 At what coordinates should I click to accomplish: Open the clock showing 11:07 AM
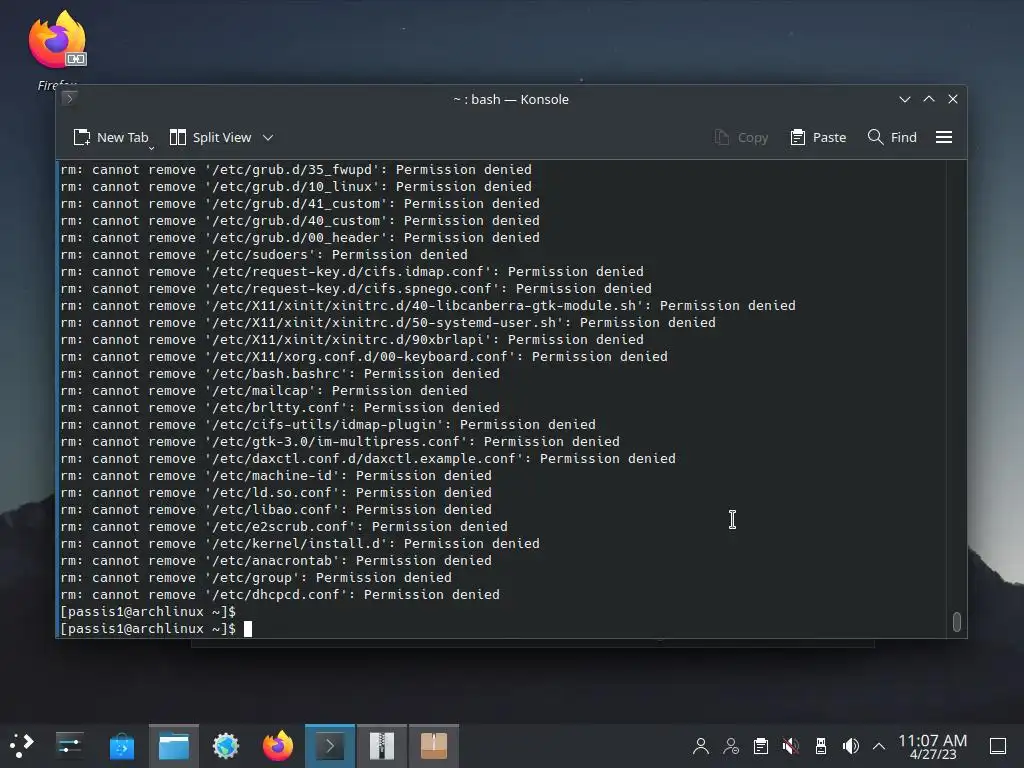pyautogui.click(x=933, y=746)
